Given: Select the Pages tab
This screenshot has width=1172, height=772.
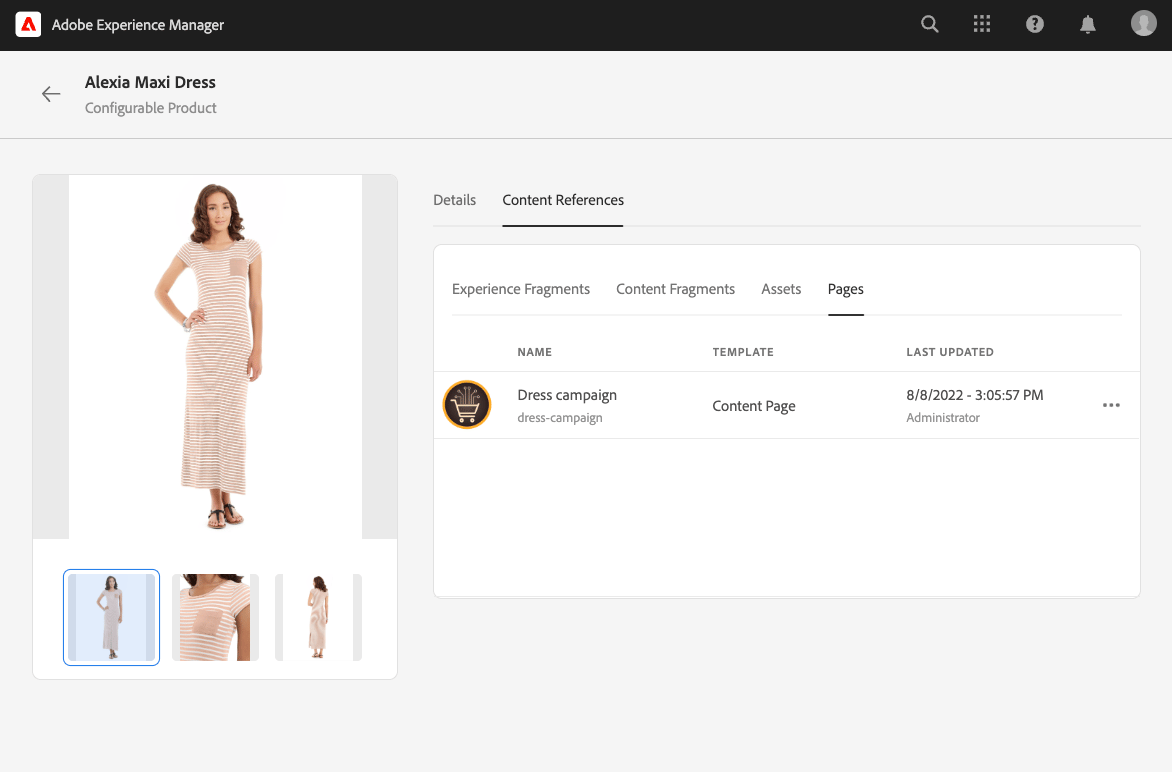Looking at the screenshot, I should pyautogui.click(x=845, y=289).
